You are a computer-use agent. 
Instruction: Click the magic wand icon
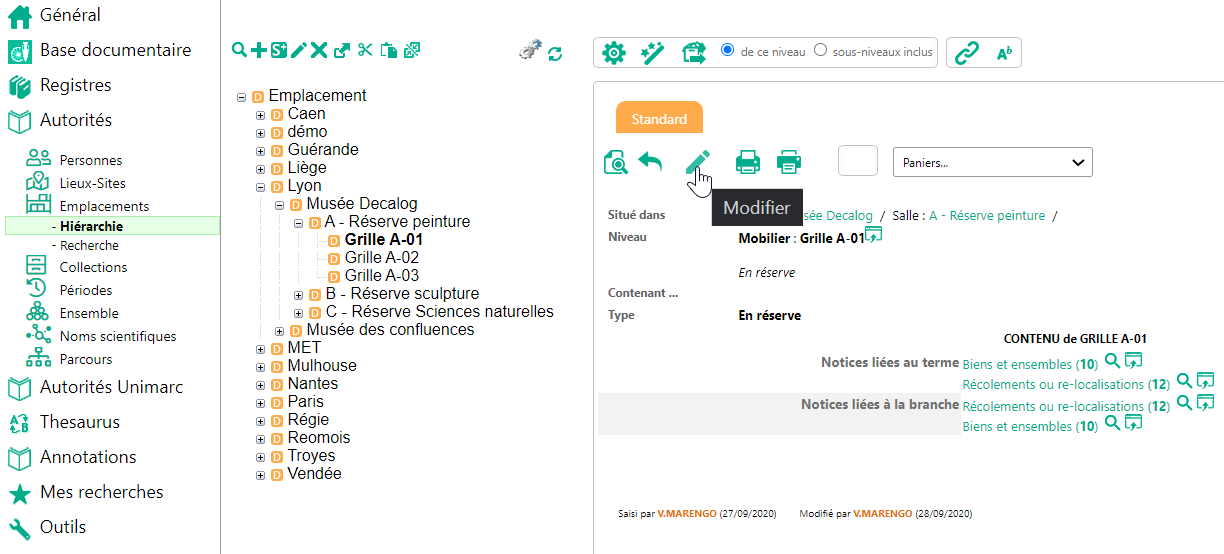click(x=653, y=53)
